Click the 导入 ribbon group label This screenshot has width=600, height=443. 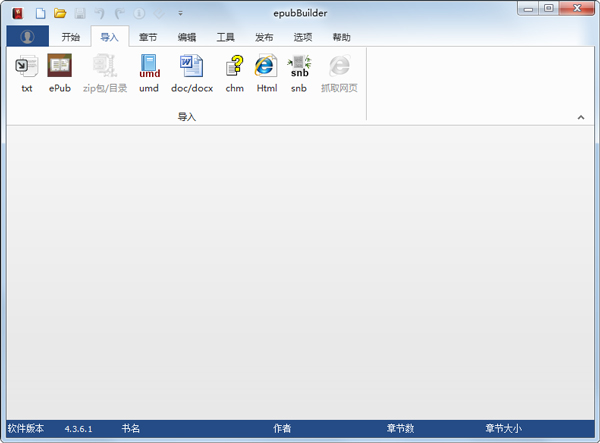187,117
